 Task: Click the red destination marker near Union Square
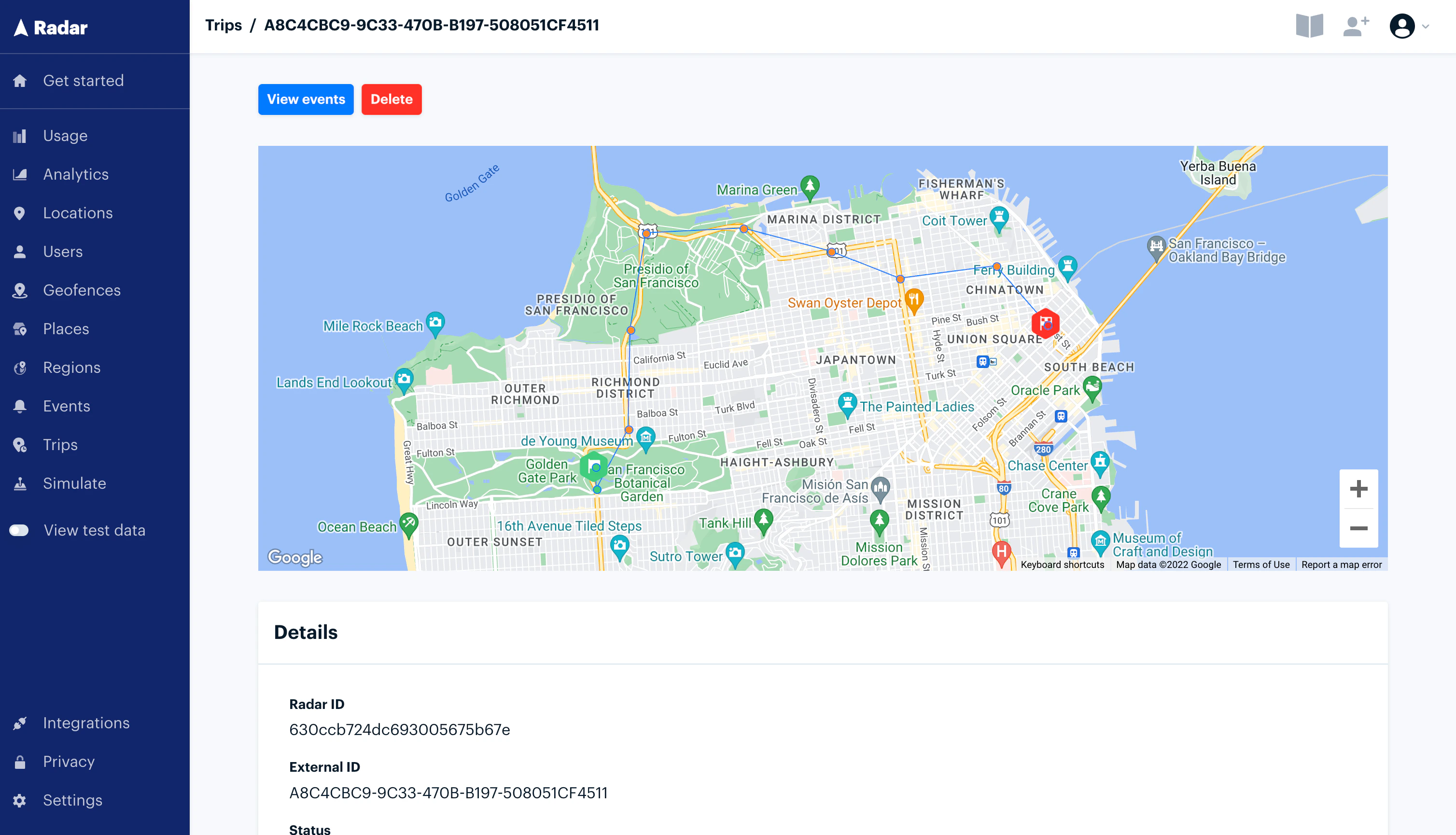pyautogui.click(x=1045, y=324)
